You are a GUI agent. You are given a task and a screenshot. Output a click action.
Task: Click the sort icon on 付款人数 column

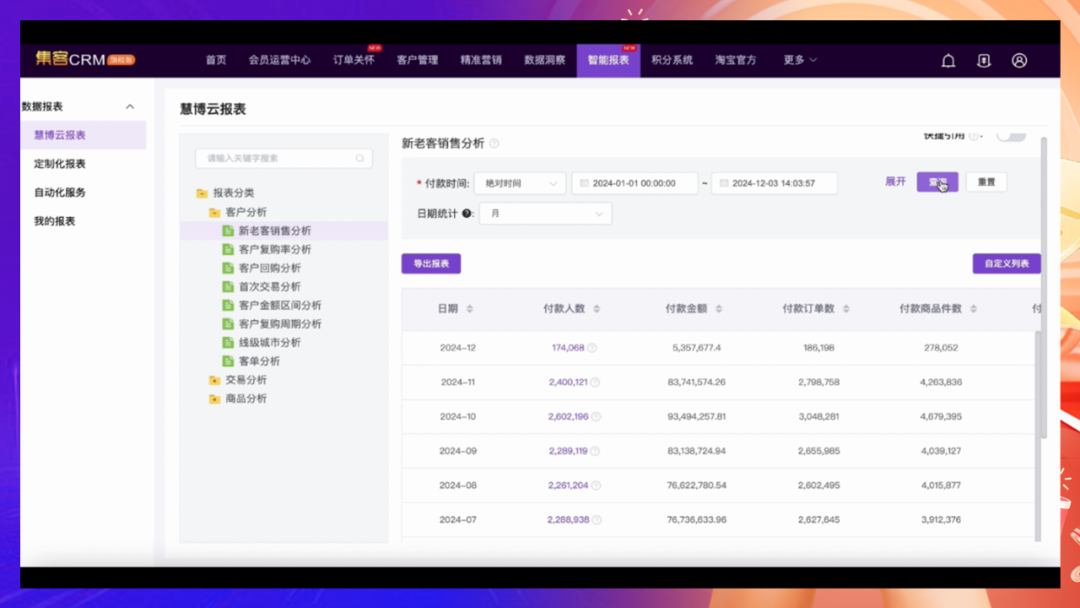point(596,309)
